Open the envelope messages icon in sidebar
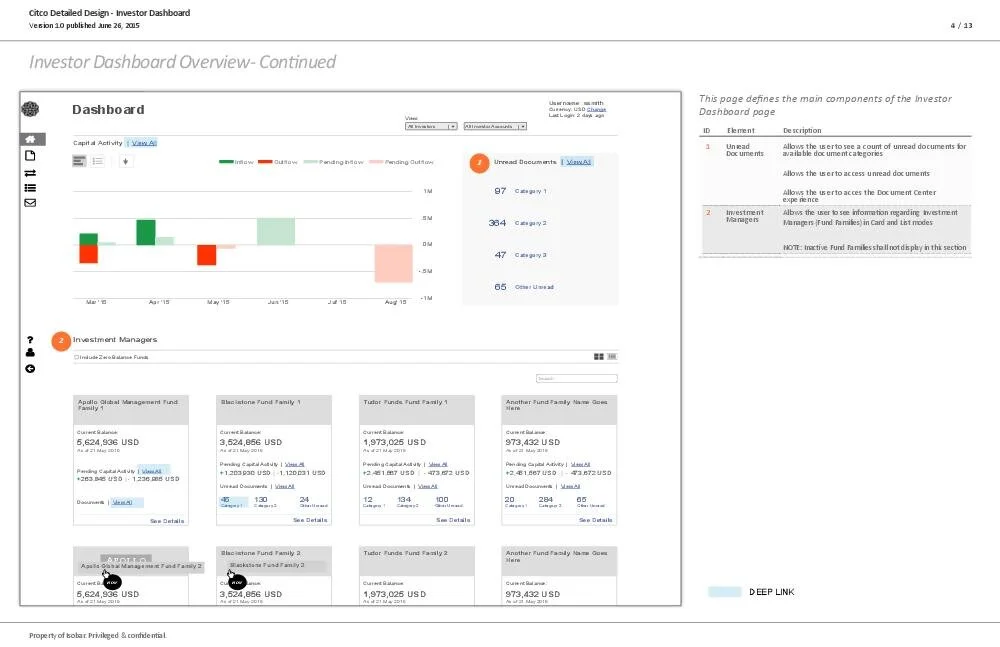The image size is (1000, 647). (x=30, y=203)
